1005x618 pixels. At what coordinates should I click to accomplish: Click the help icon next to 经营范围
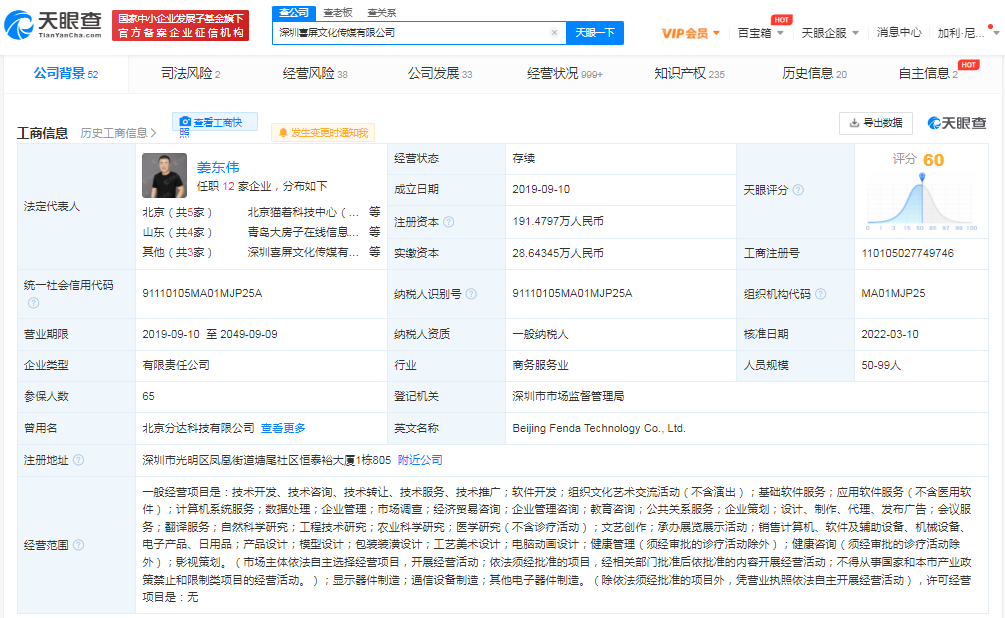point(78,545)
